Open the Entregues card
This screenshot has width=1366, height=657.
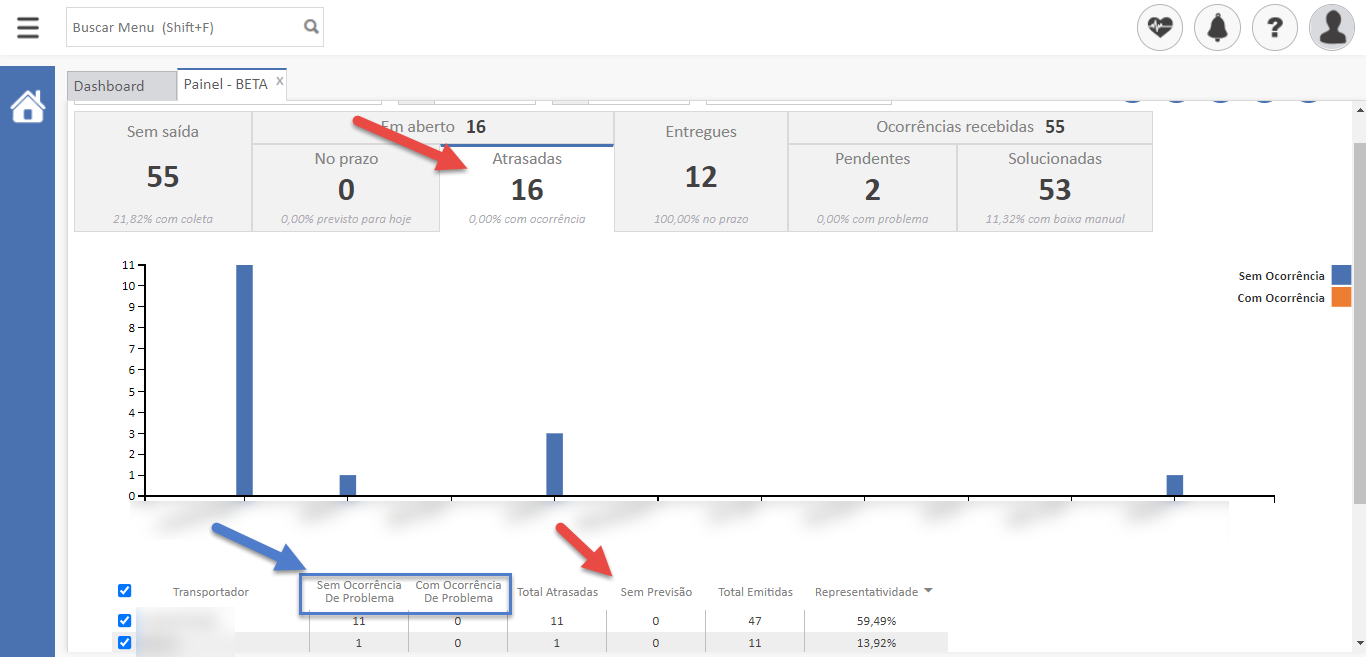pyautogui.click(x=701, y=172)
